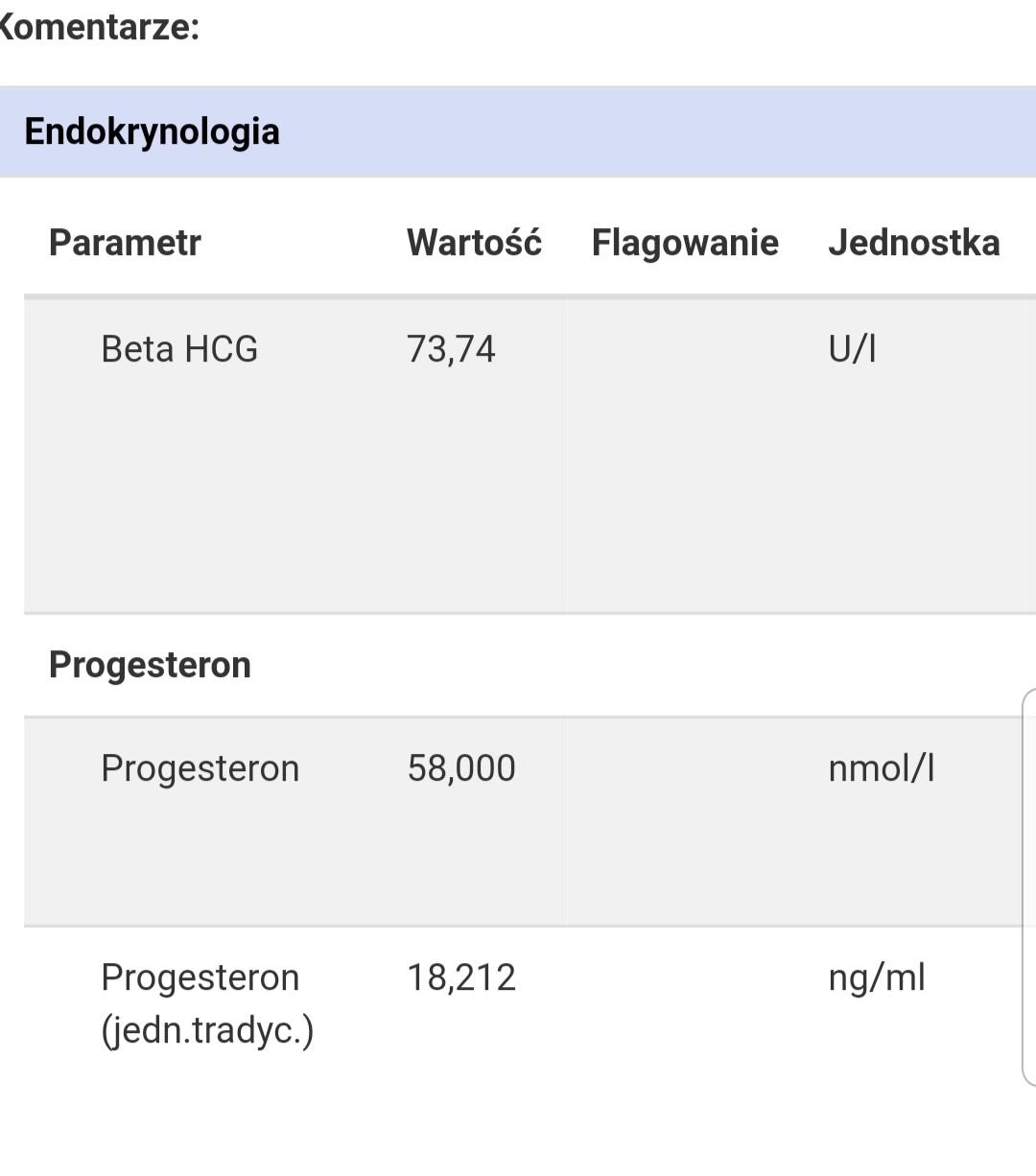The width and height of the screenshot is (1036, 1176).
Task: Click the progesterone value 18,212
Action: pos(461,977)
